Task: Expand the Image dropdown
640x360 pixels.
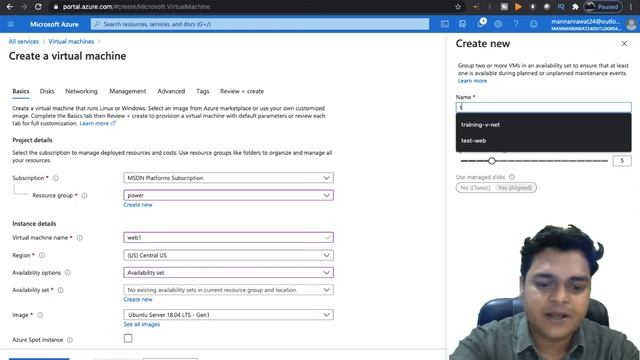Action: 228,315
